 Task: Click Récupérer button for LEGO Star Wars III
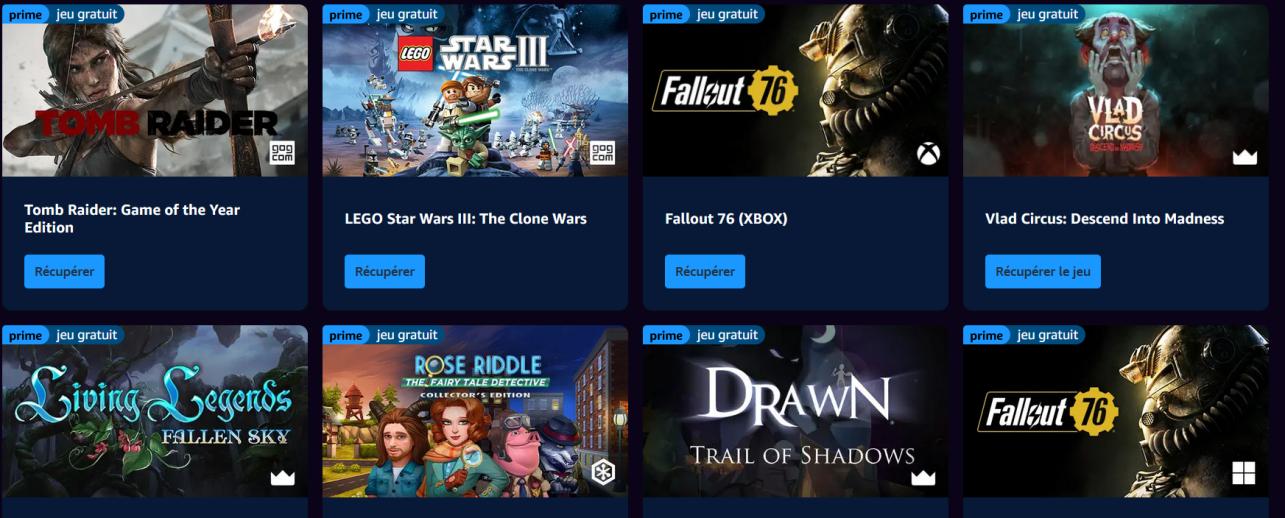coord(384,271)
